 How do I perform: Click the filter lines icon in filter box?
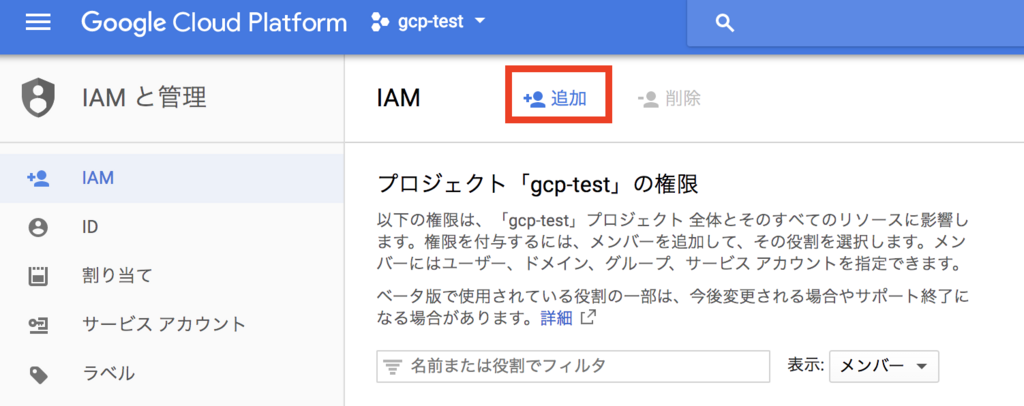[392, 367]
